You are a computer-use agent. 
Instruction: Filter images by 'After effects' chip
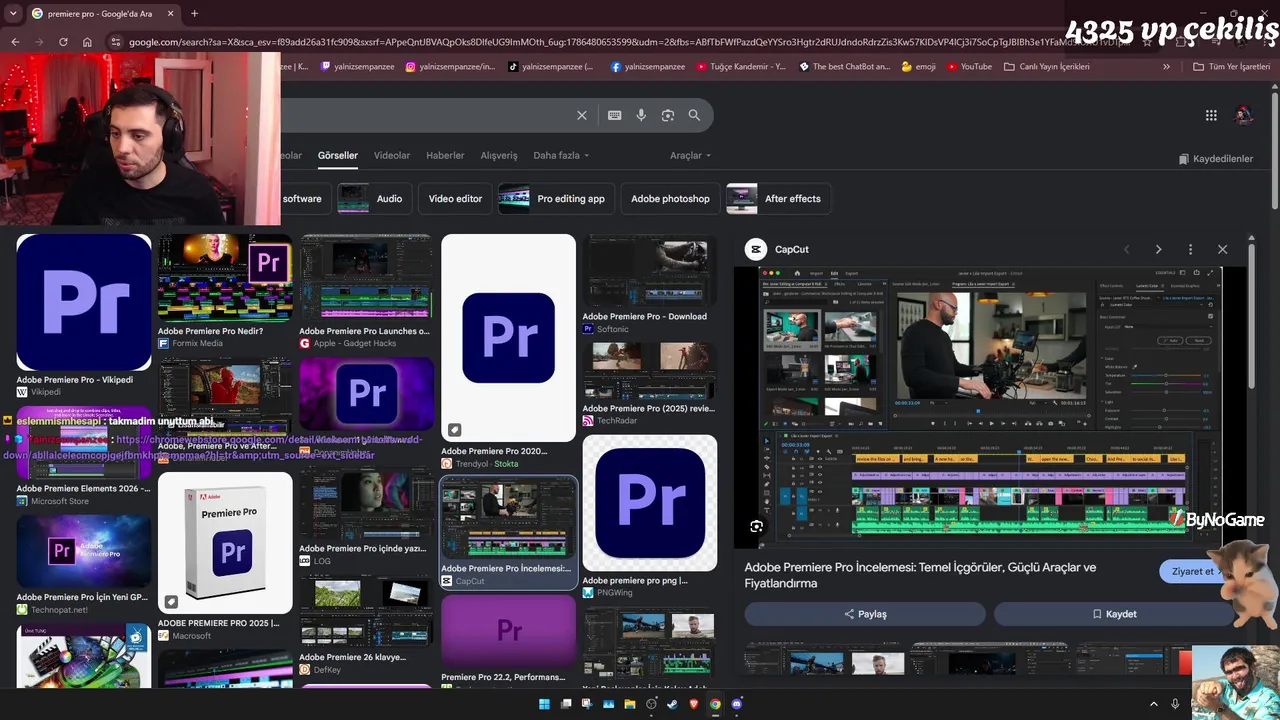tap(777, 199)
